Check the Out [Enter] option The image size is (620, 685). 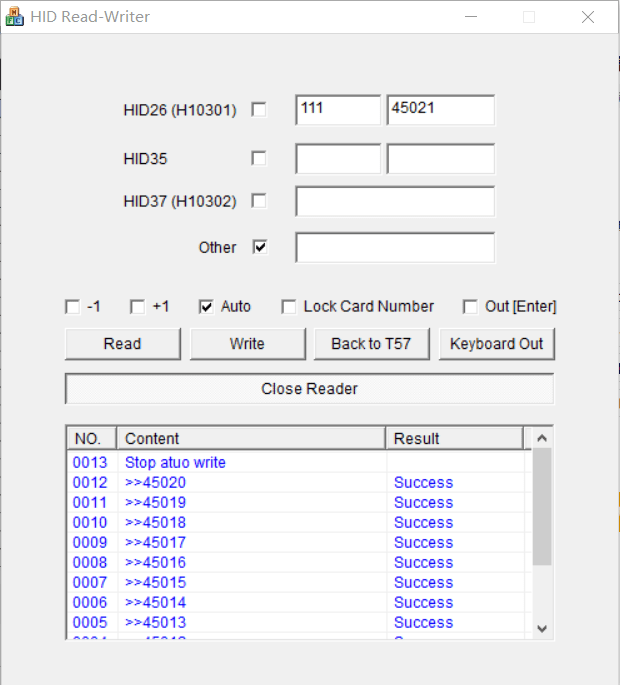point(470,306)
